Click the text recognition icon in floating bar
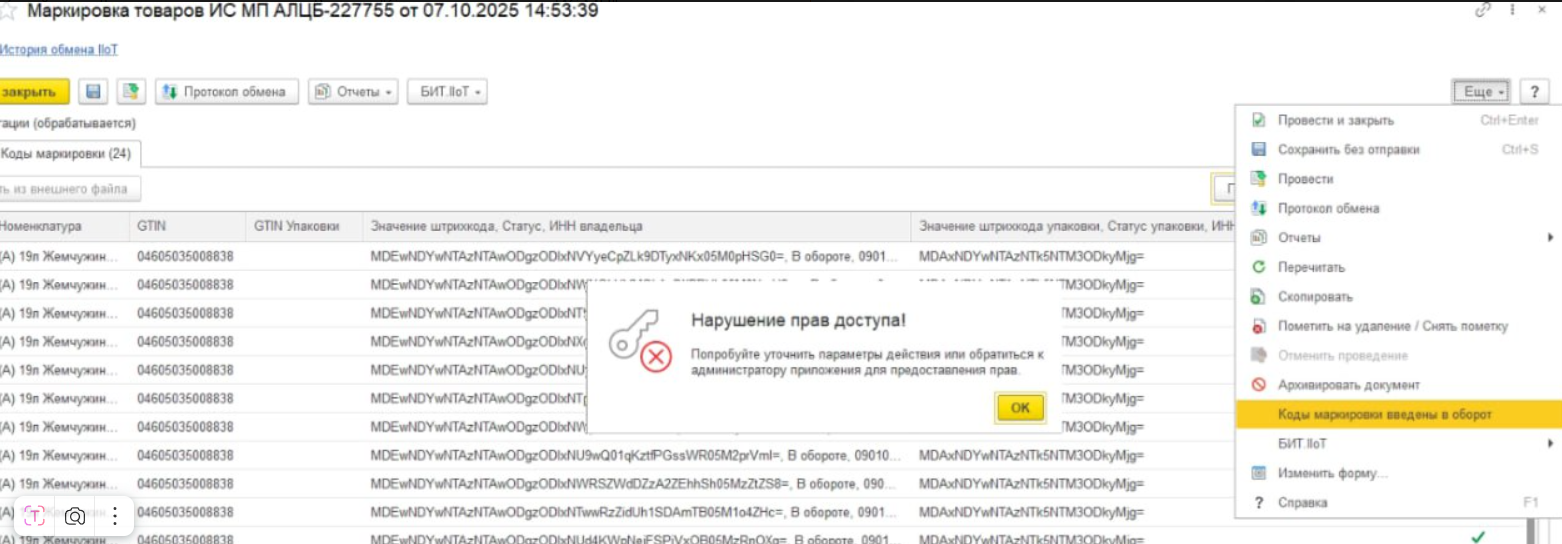Image resolution: width=1562 pixels, height=544 pixels. tap(34, 516)
